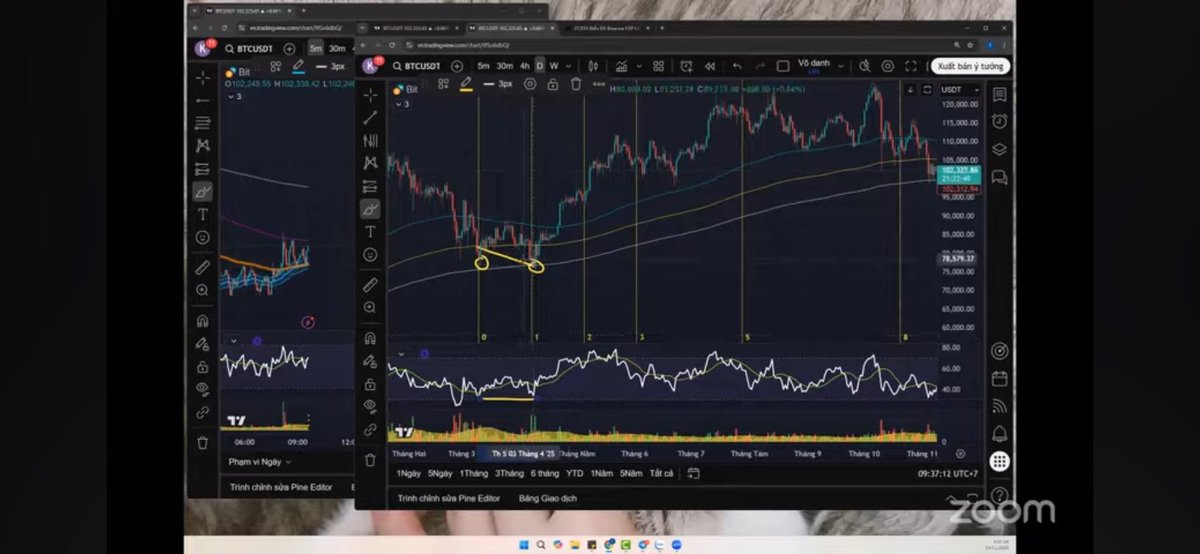Open the Bảng Giao dịch tab
Image resolution: width=1200 pixels, height=554 pixels.
[547, 497]
